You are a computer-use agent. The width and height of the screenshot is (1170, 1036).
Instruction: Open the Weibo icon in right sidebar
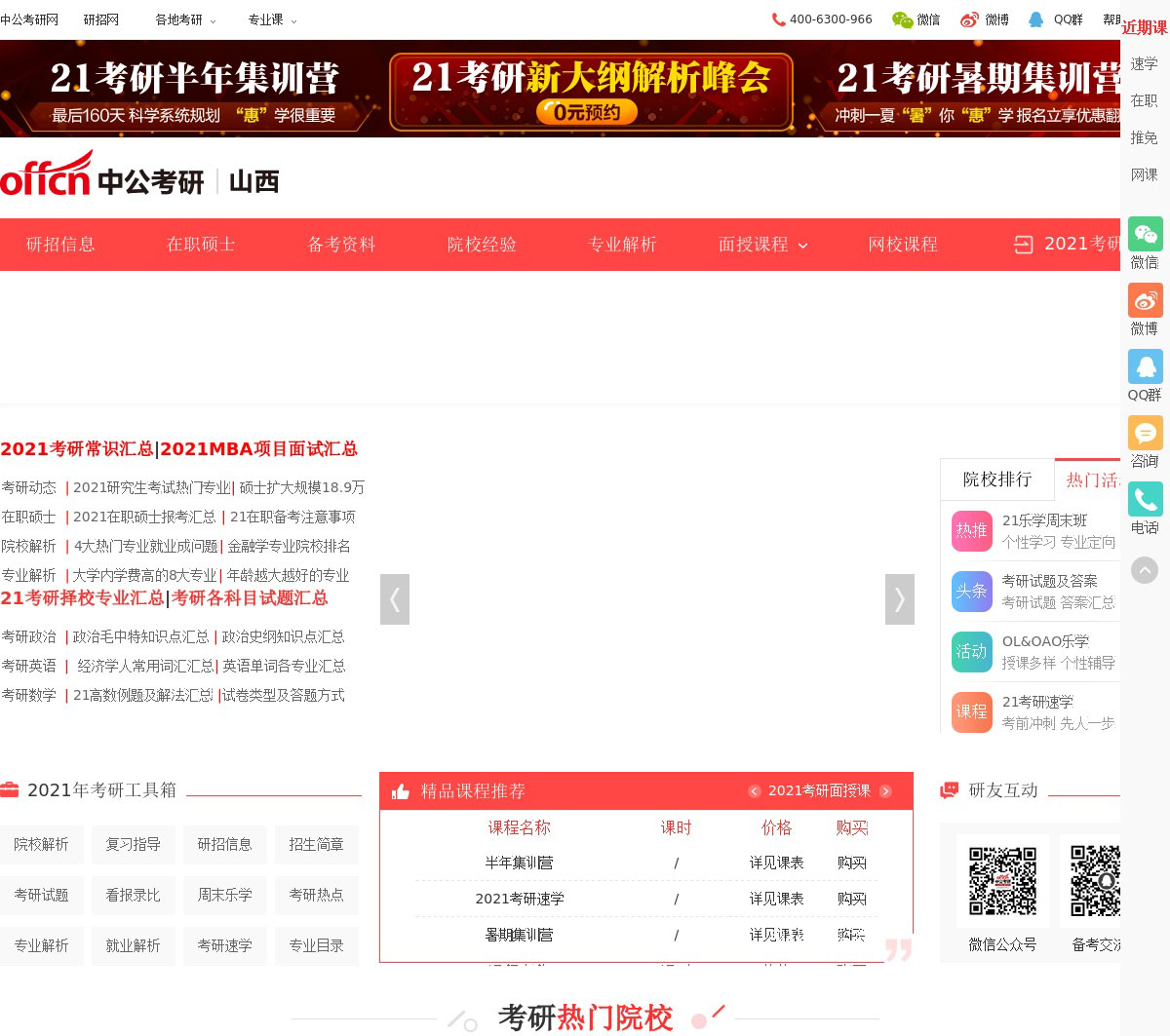pos(1145,301)
